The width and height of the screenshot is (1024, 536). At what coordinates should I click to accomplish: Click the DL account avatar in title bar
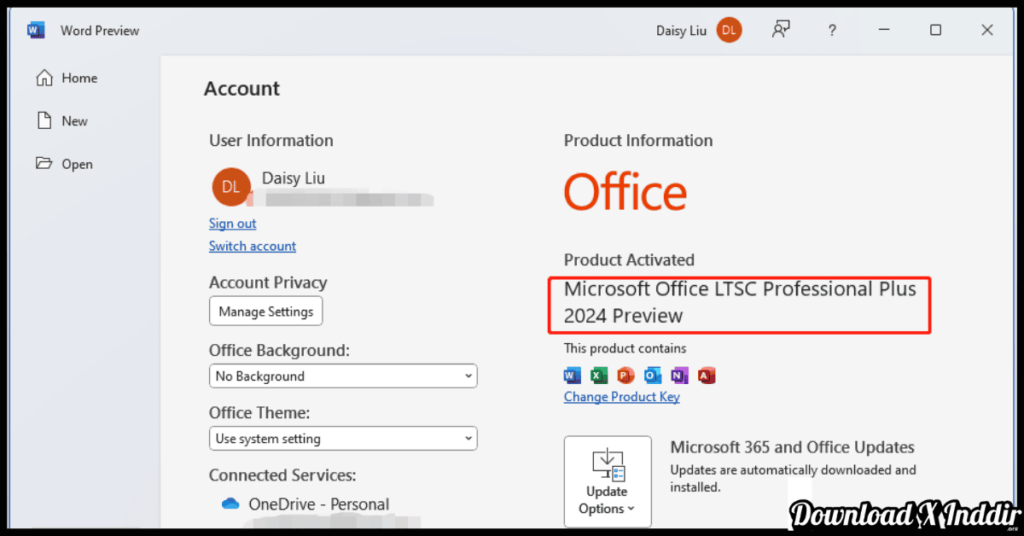click(729, 30)
